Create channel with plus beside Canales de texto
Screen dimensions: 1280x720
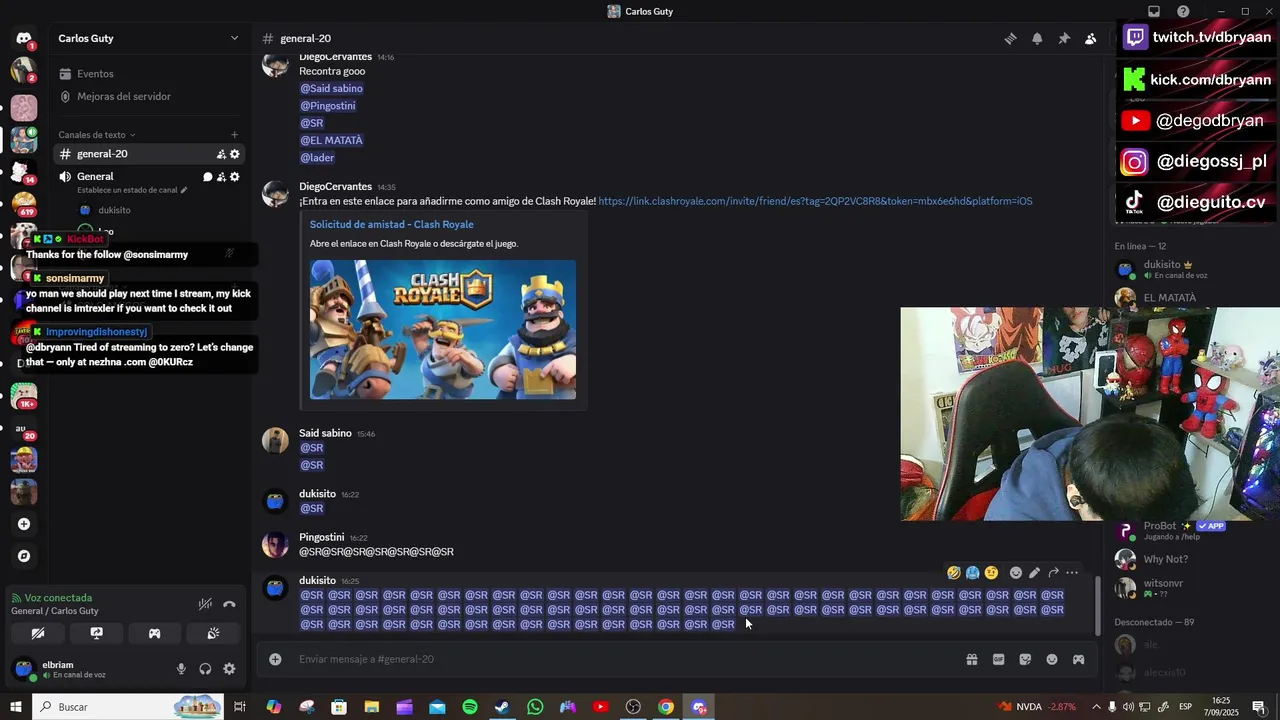[234, 135]
